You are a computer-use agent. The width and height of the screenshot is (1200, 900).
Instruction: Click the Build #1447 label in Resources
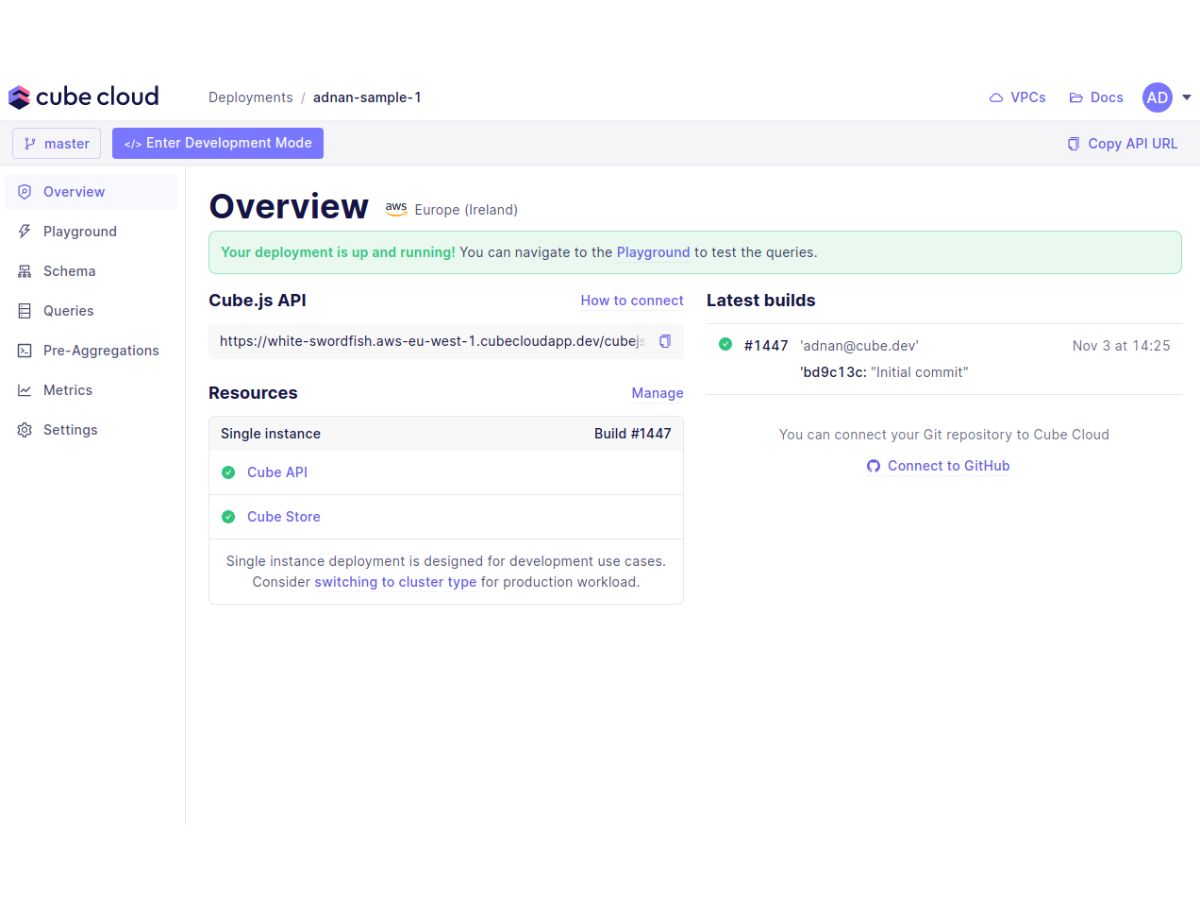tap(633, 434)
